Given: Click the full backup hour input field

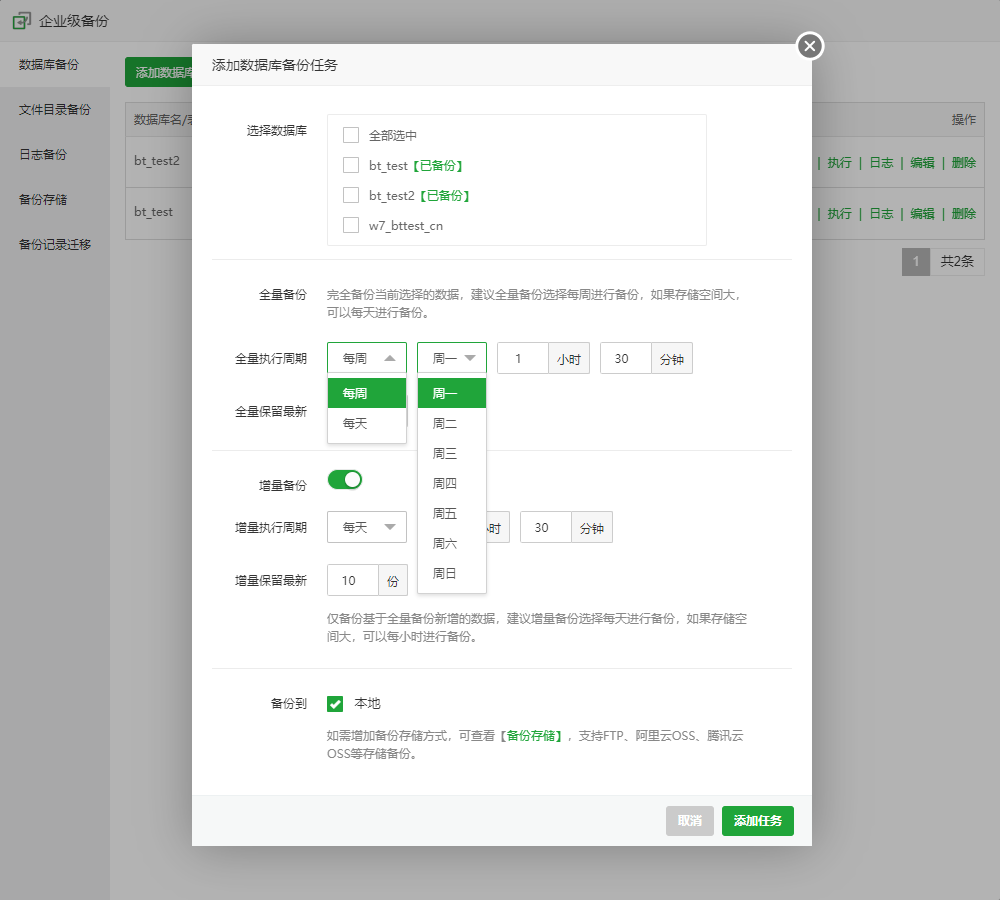Looking at the screenshot, I should [x=522, y=358].
